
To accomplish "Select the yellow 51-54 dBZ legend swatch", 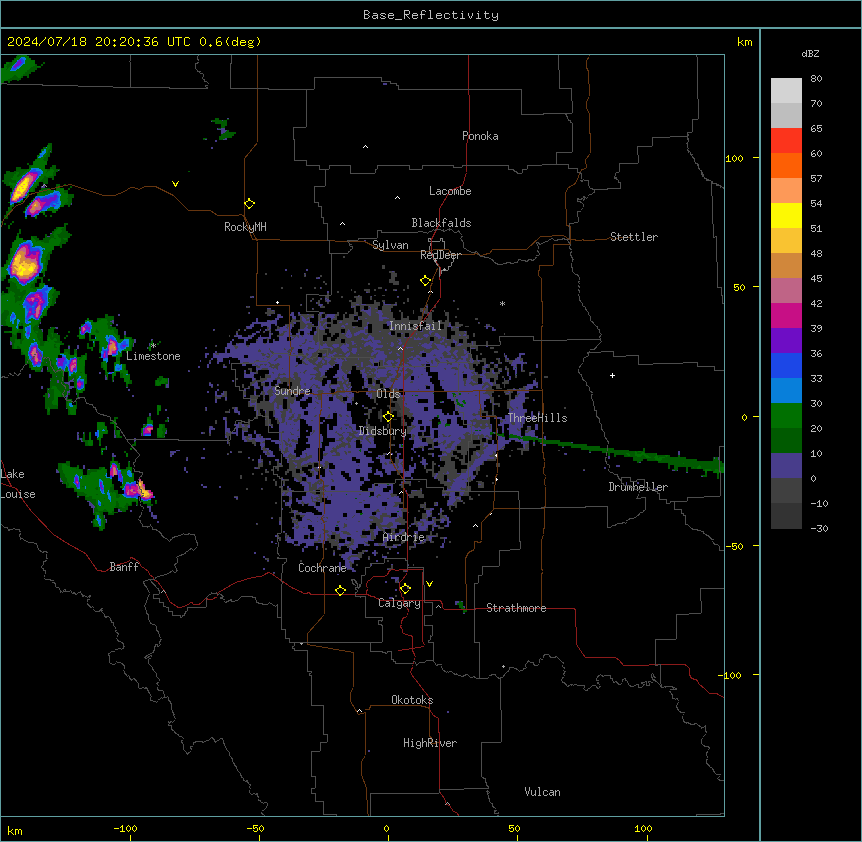I will point(786,215).
